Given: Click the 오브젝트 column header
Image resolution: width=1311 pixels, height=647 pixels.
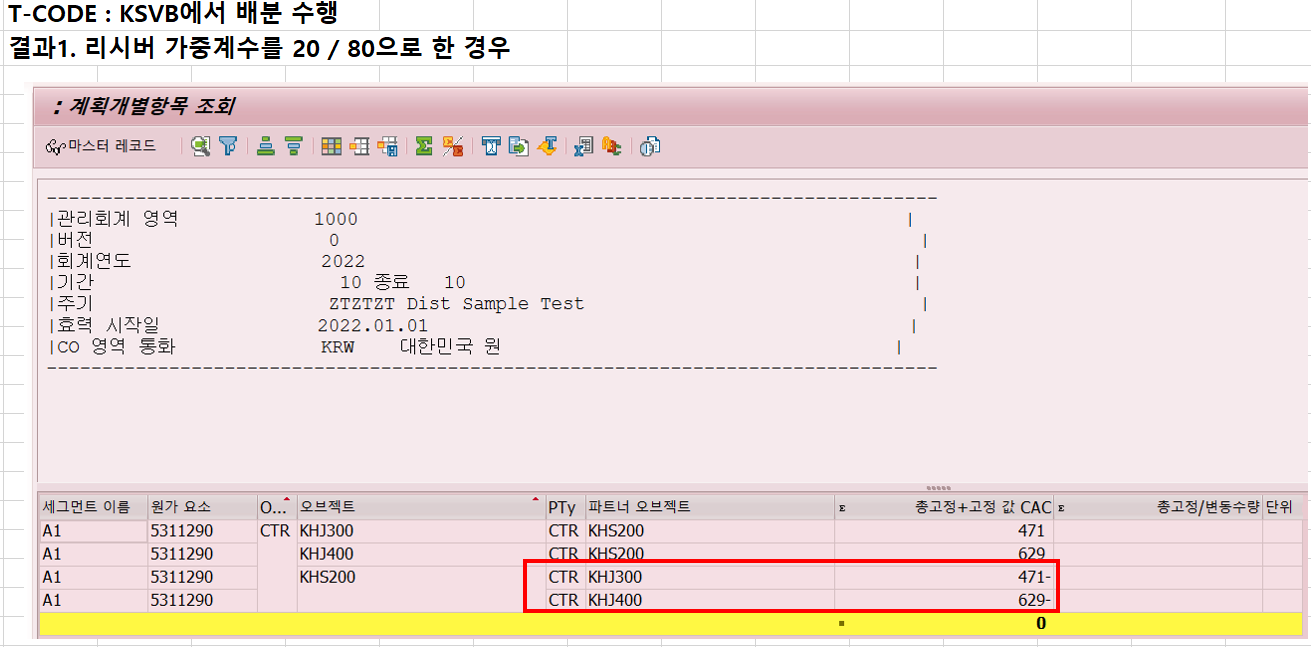Looking at the screenshot, I should (x=420, y=507).
